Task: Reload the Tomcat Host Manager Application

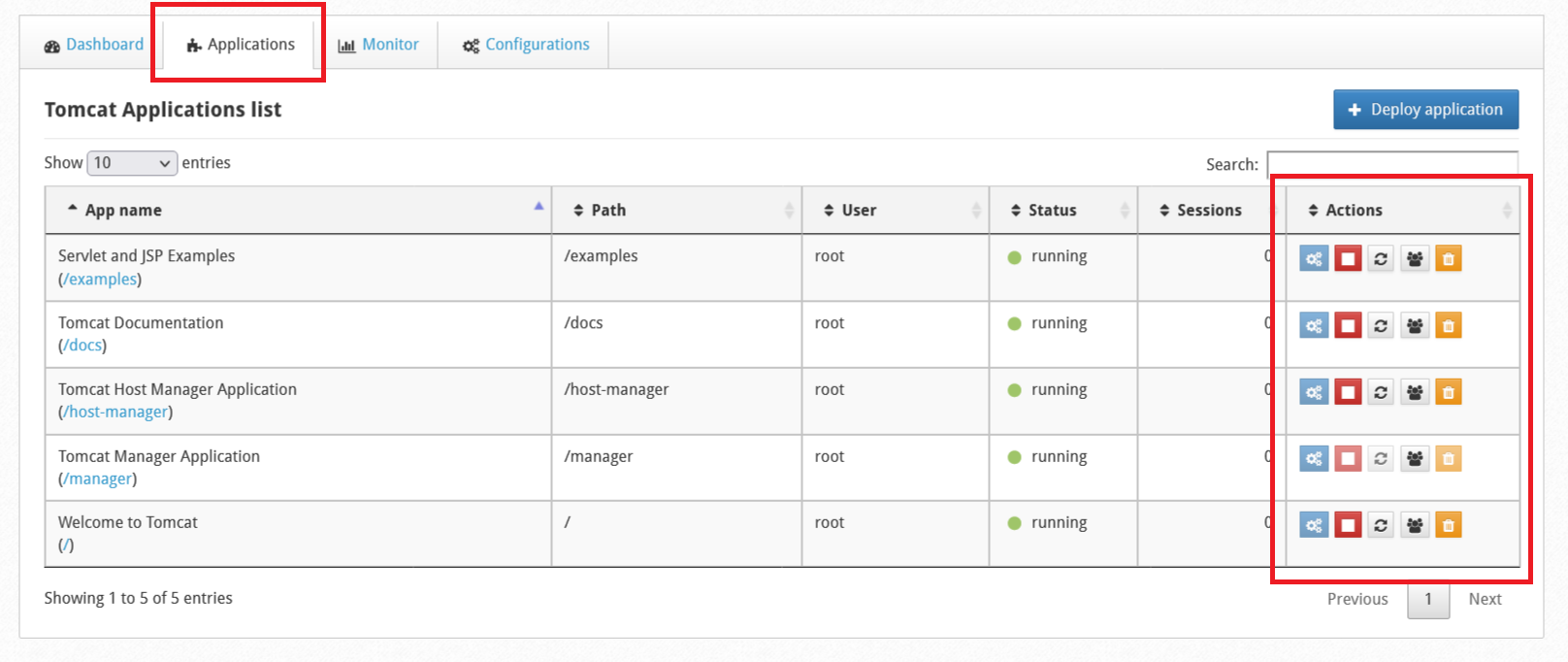Action: (1381, 392)
